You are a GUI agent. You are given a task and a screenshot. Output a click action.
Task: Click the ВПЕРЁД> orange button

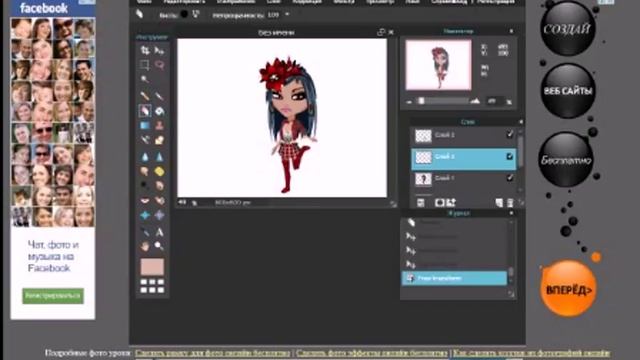click(568, 289)
